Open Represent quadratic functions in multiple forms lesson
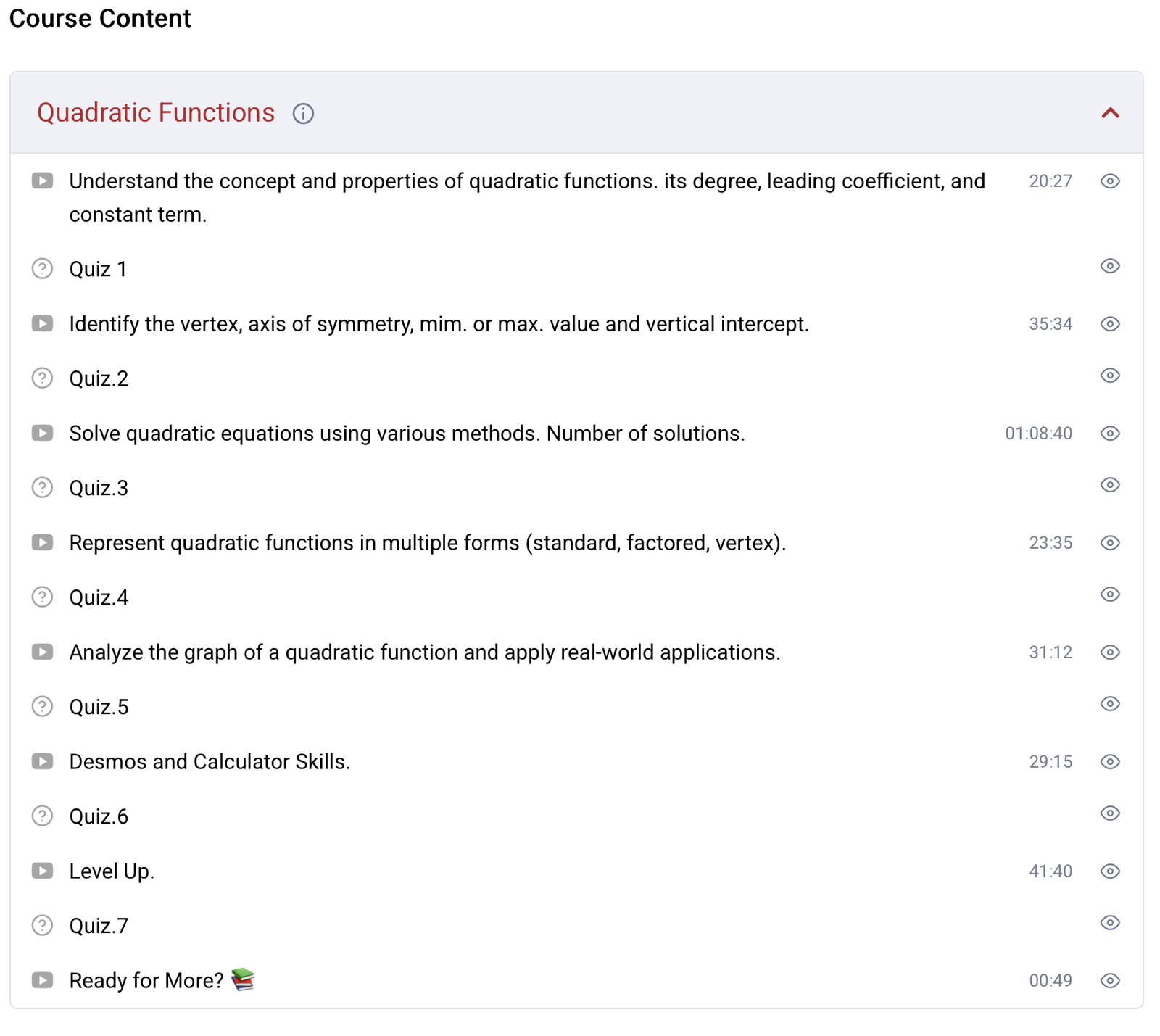 point(427,543)
